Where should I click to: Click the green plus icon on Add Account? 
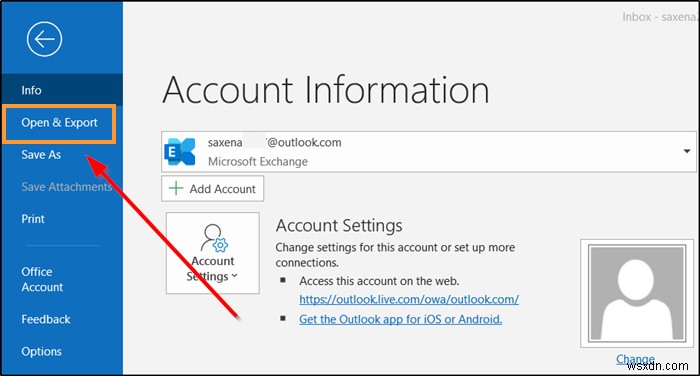pos(176,188)
